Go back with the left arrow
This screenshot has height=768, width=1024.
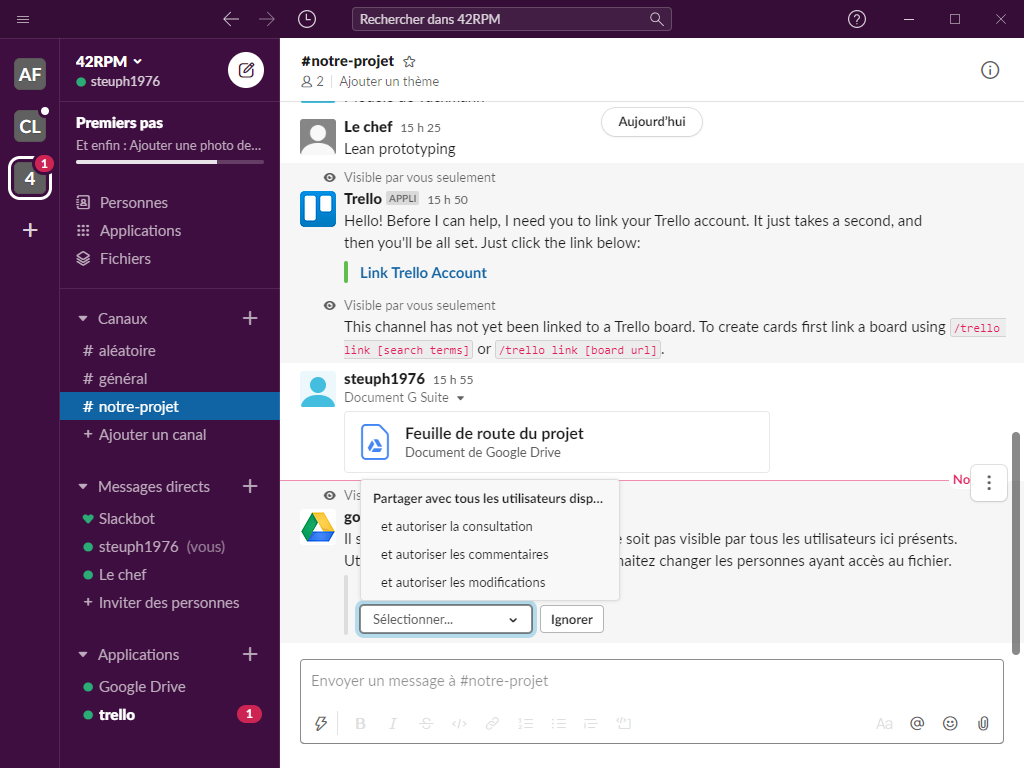click(x=231, y=19)
